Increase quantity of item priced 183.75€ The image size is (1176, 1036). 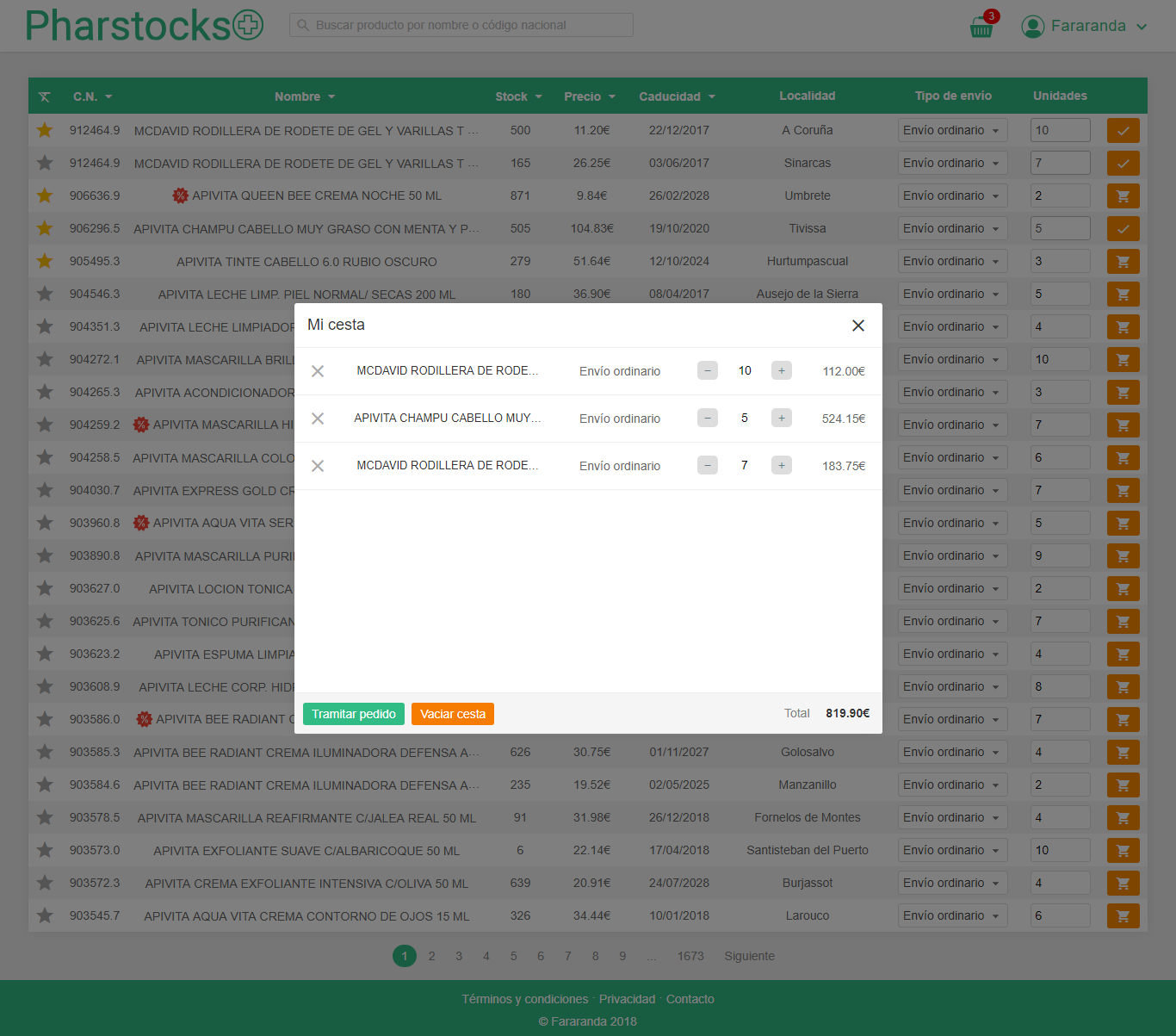pyautogui.click(x=782, y=466)
